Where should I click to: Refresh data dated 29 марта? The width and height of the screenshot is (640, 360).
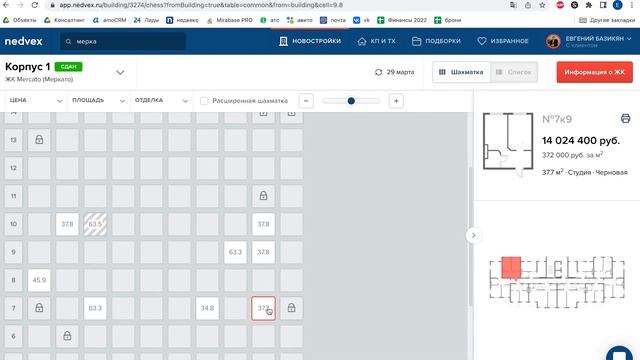coord(378,72)
